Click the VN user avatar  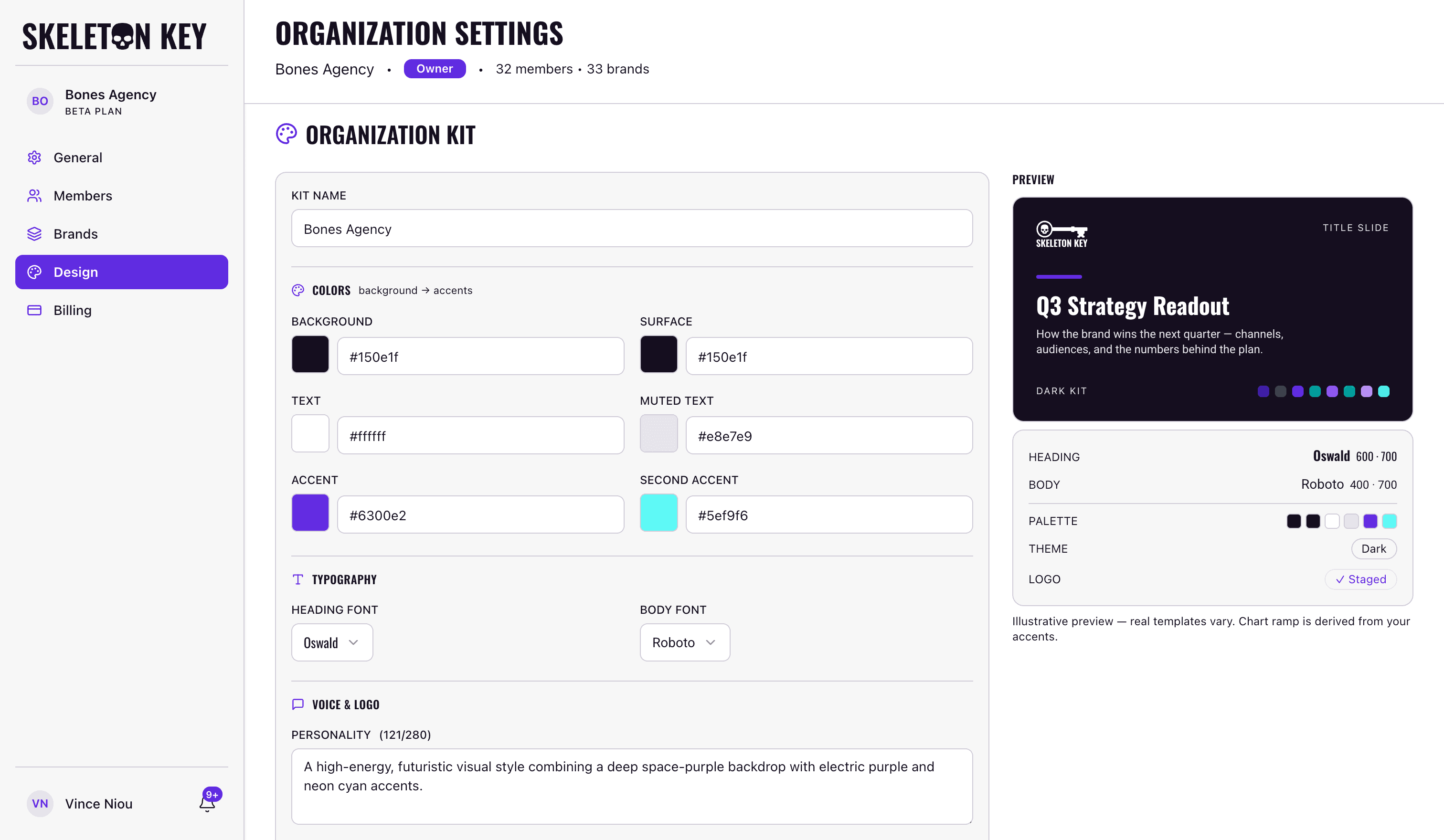pyautogui.click(x=40, y=803)
